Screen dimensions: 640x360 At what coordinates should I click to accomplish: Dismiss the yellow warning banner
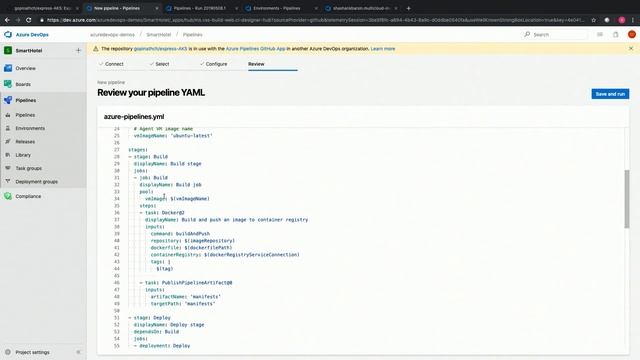click(x=631, y=49)
